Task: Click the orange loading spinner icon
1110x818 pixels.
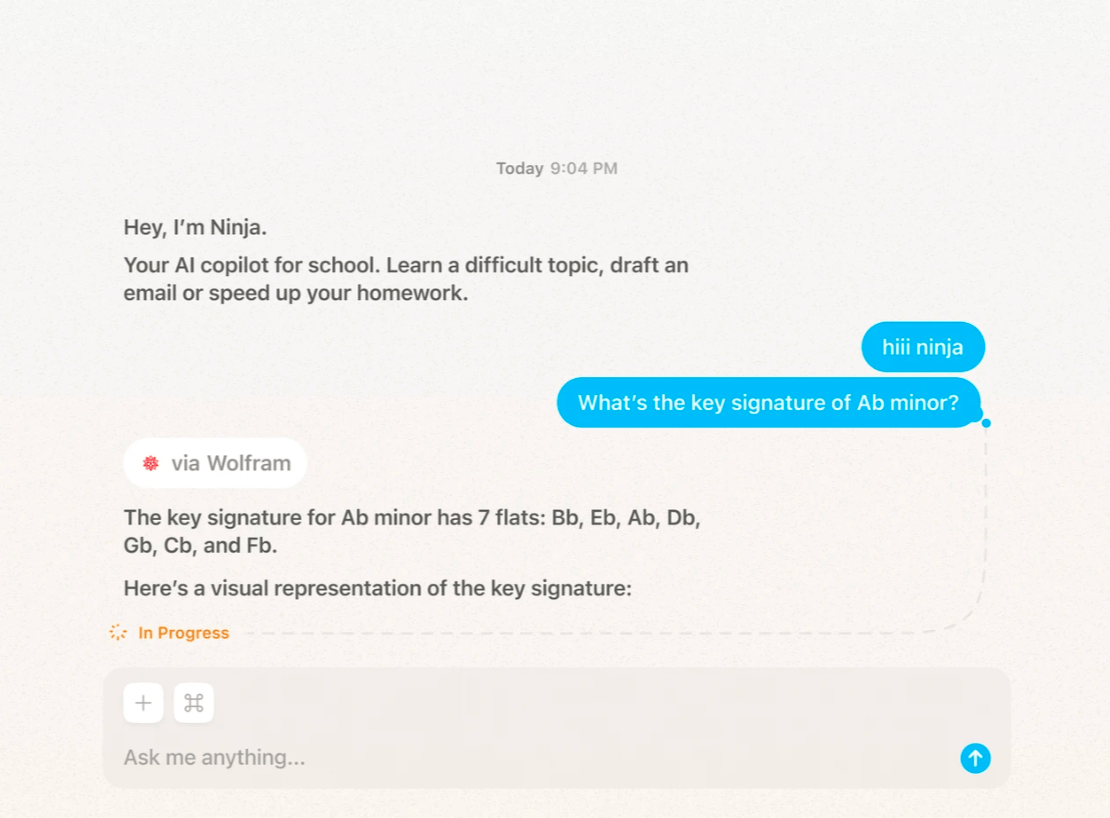Action: (118, 632)
